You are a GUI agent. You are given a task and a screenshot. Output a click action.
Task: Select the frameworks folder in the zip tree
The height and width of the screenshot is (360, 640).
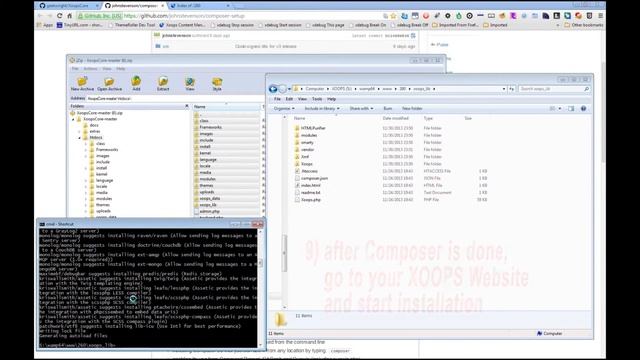[x=107, y=150]
